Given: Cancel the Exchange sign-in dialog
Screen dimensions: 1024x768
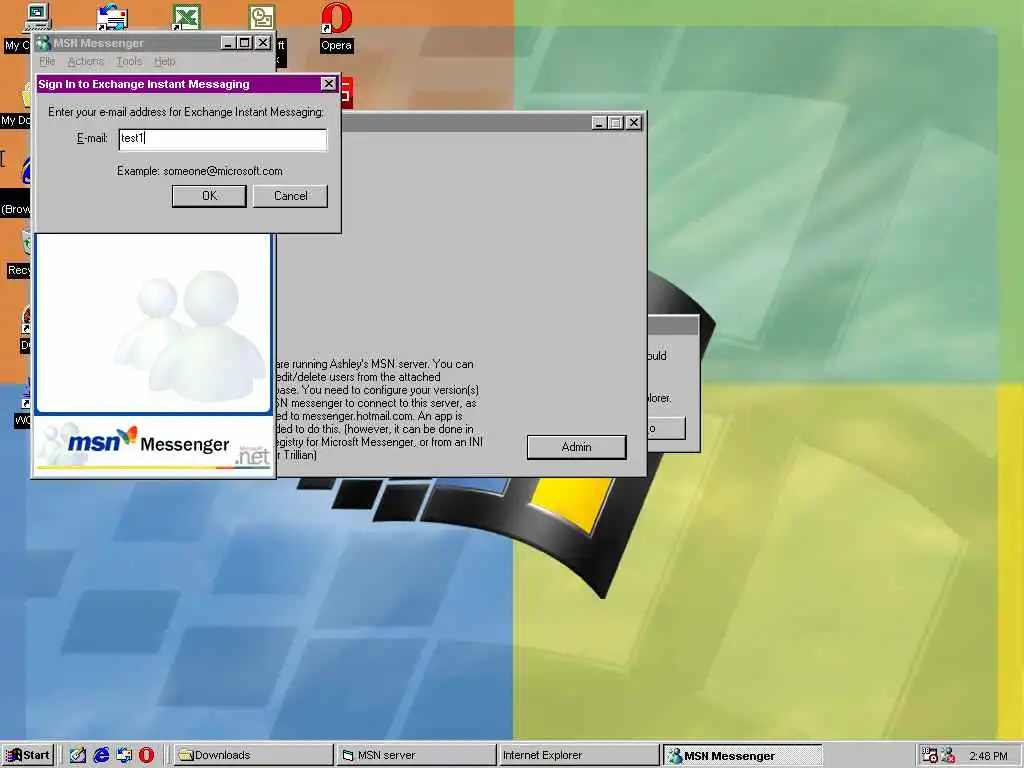Looking at the screenshot, I should tap(290, 196).
